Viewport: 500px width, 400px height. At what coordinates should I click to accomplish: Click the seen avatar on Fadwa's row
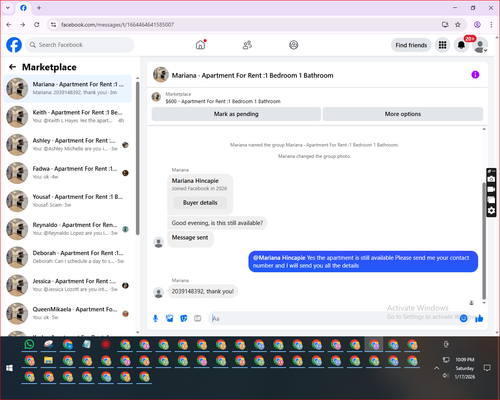click(x=125, y=173)
